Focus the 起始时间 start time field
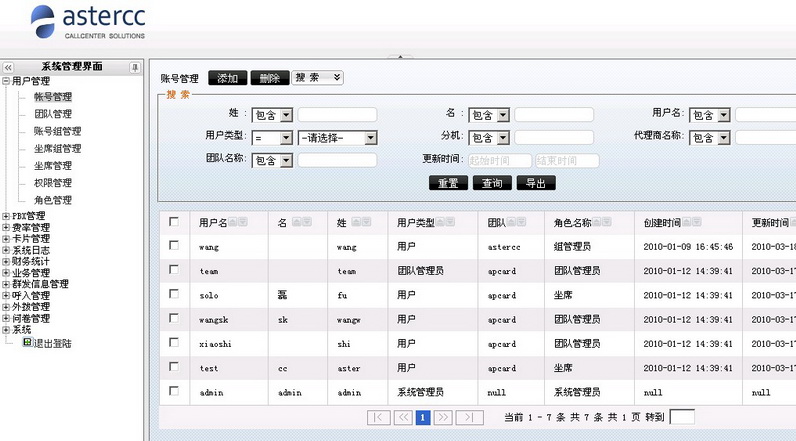 pos(500,161)
